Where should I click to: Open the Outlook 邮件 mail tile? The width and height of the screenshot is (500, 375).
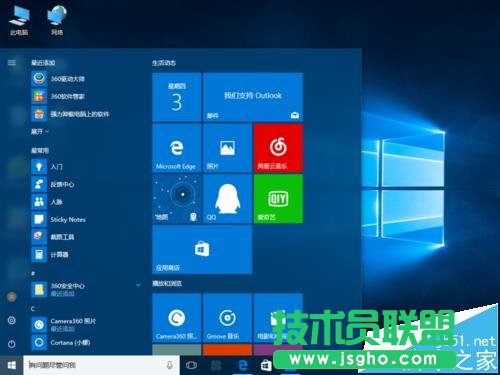coord(253,97)
